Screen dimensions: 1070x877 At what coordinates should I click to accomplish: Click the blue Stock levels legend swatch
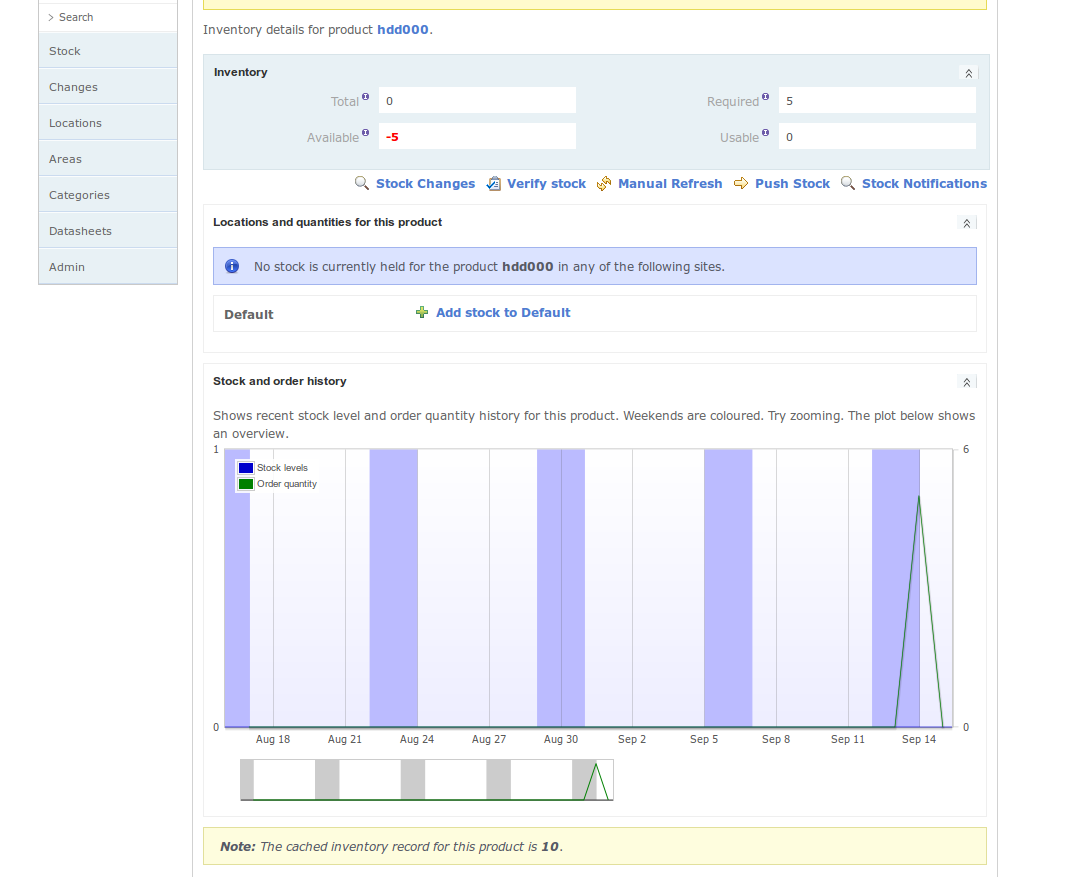click(x=246, y=468)
